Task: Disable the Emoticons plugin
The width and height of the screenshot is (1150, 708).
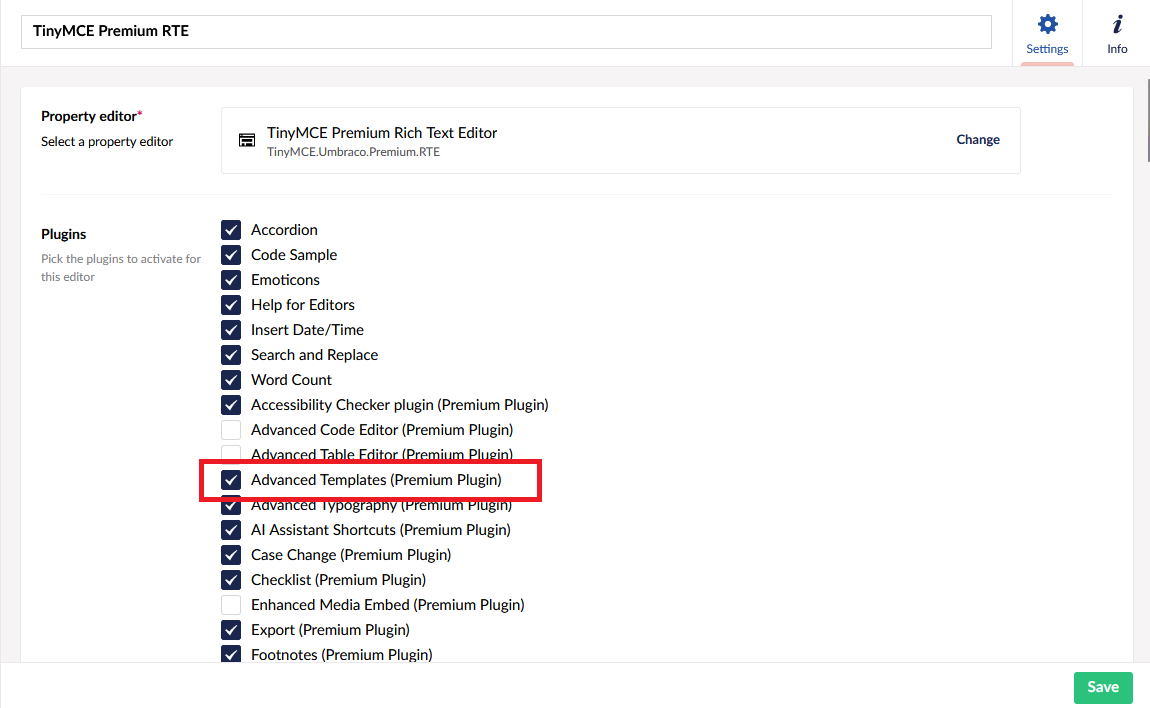Action: click(x=231, y=280)
